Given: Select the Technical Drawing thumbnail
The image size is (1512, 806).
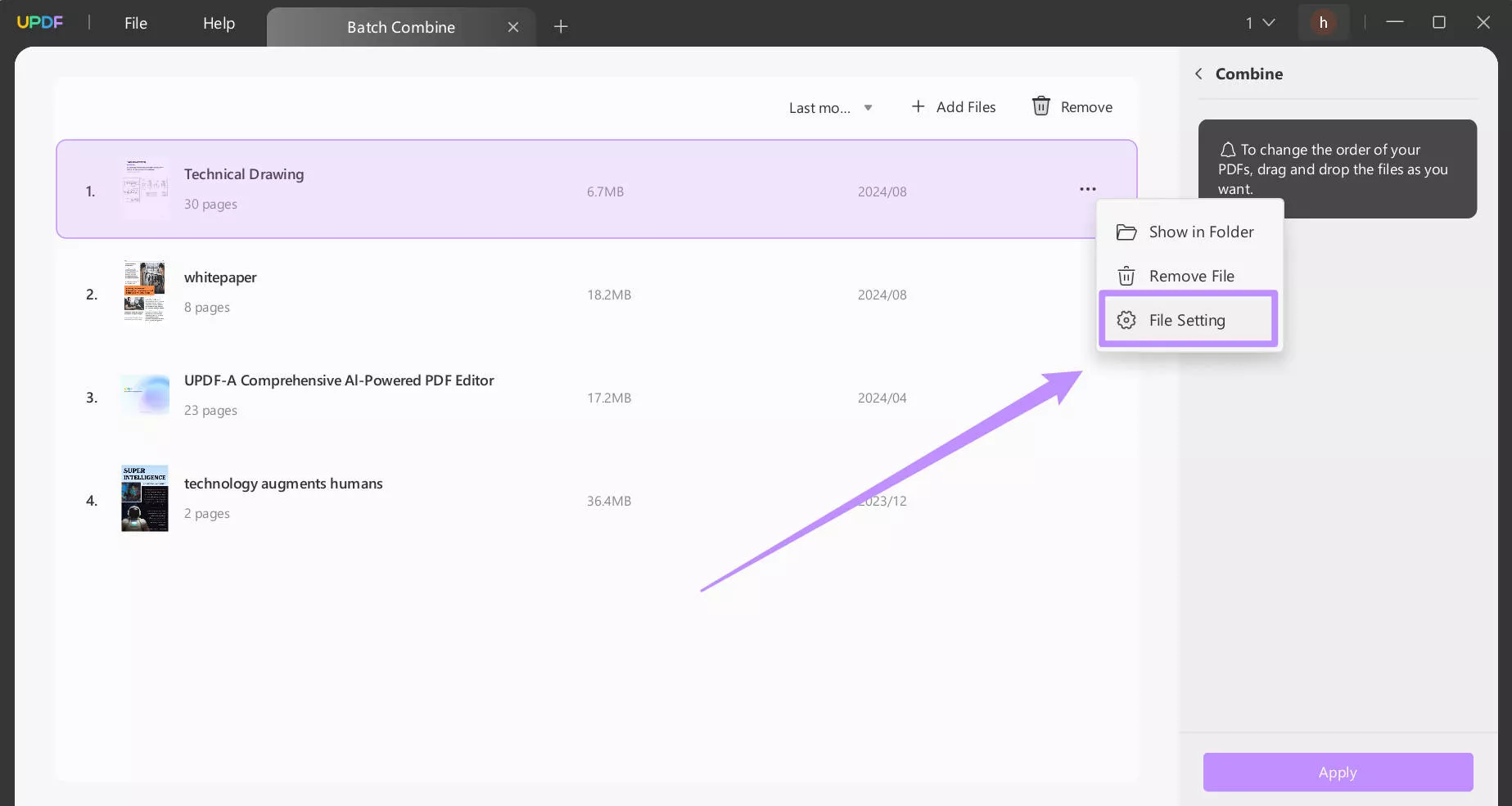Looking at the screenshot, I should 145,189.
